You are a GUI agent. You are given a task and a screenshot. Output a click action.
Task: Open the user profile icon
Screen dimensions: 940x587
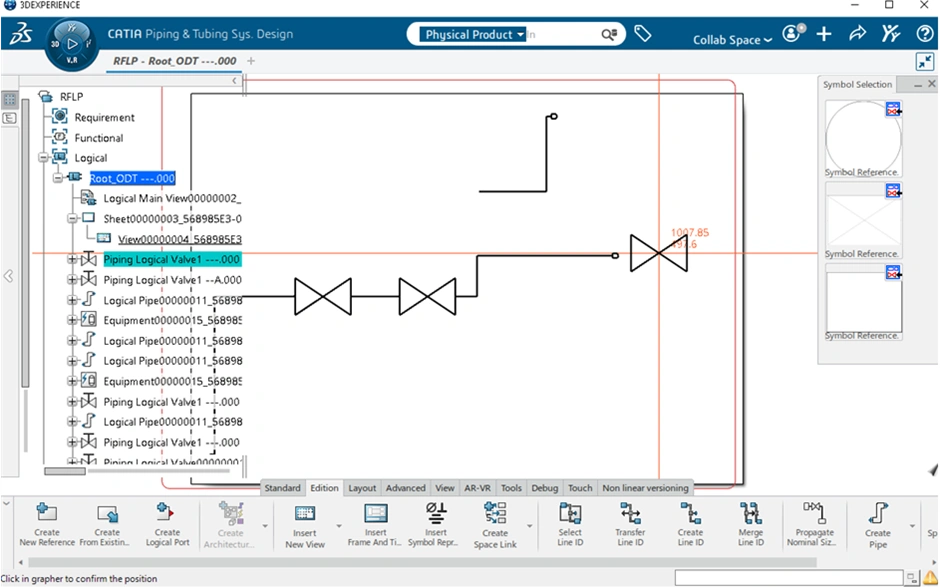tap(793, 33)
